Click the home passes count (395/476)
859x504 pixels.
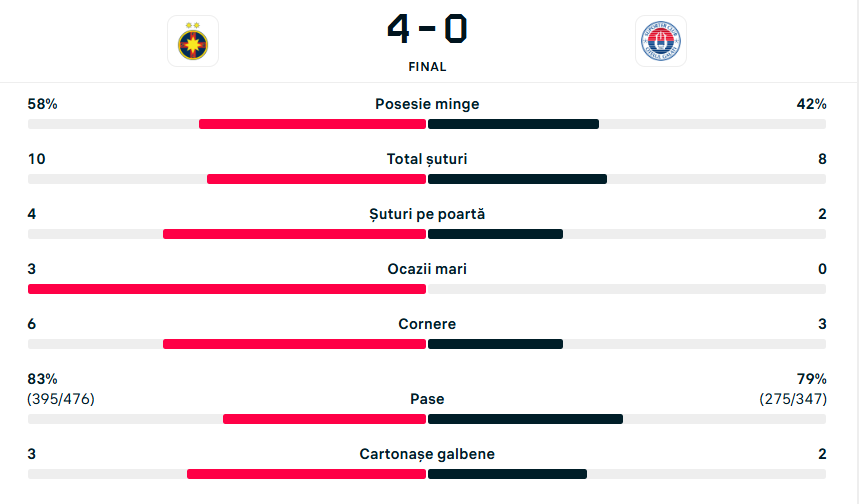pos(61,399)
